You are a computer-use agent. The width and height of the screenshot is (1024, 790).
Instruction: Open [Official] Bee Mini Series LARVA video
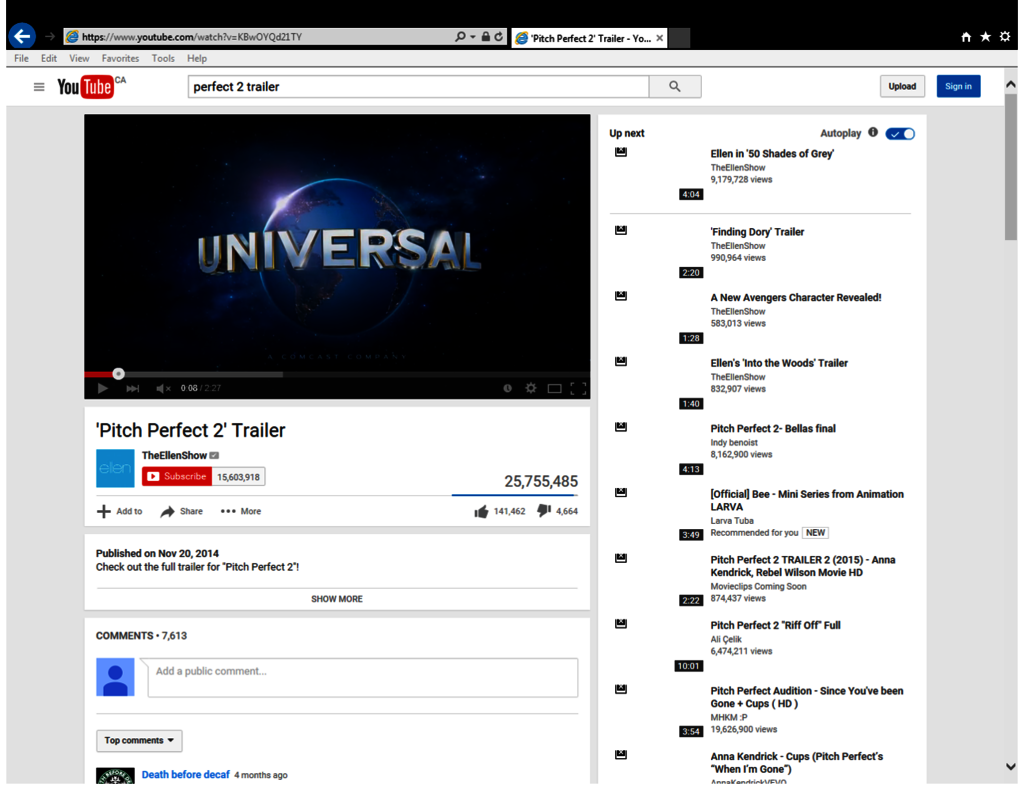click(x=807, y=500)
